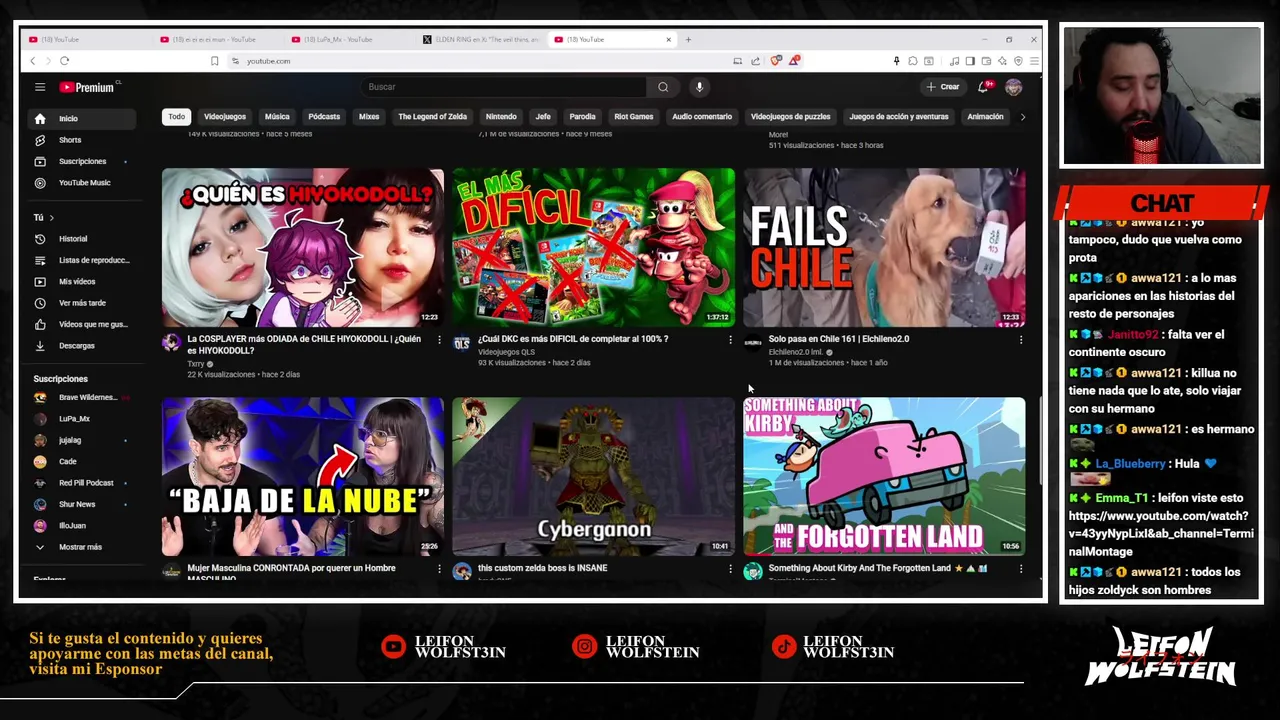Open Videos que me gustan
This screenshot has height=720, width=1280.
click(84, 324)
